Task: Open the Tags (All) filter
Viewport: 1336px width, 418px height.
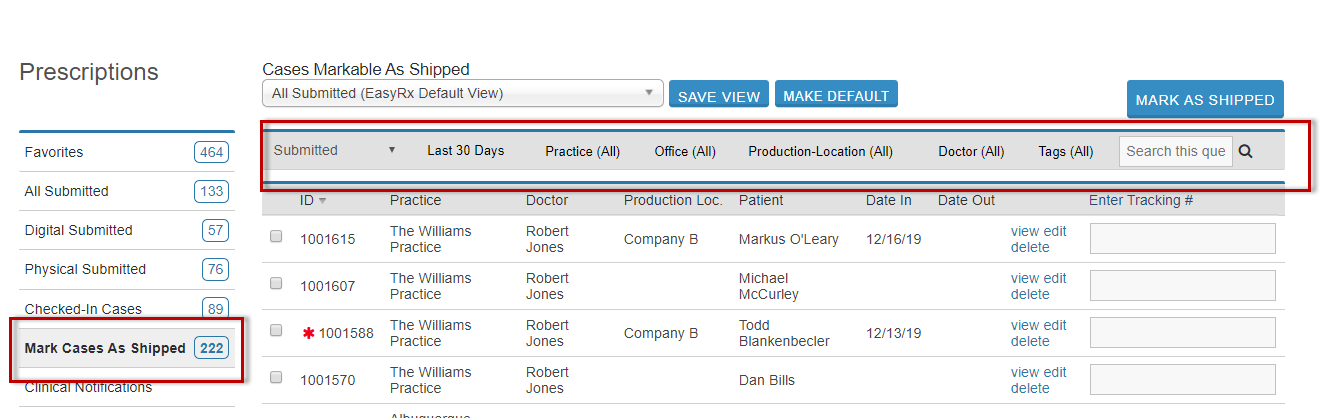Action: 1065,152
